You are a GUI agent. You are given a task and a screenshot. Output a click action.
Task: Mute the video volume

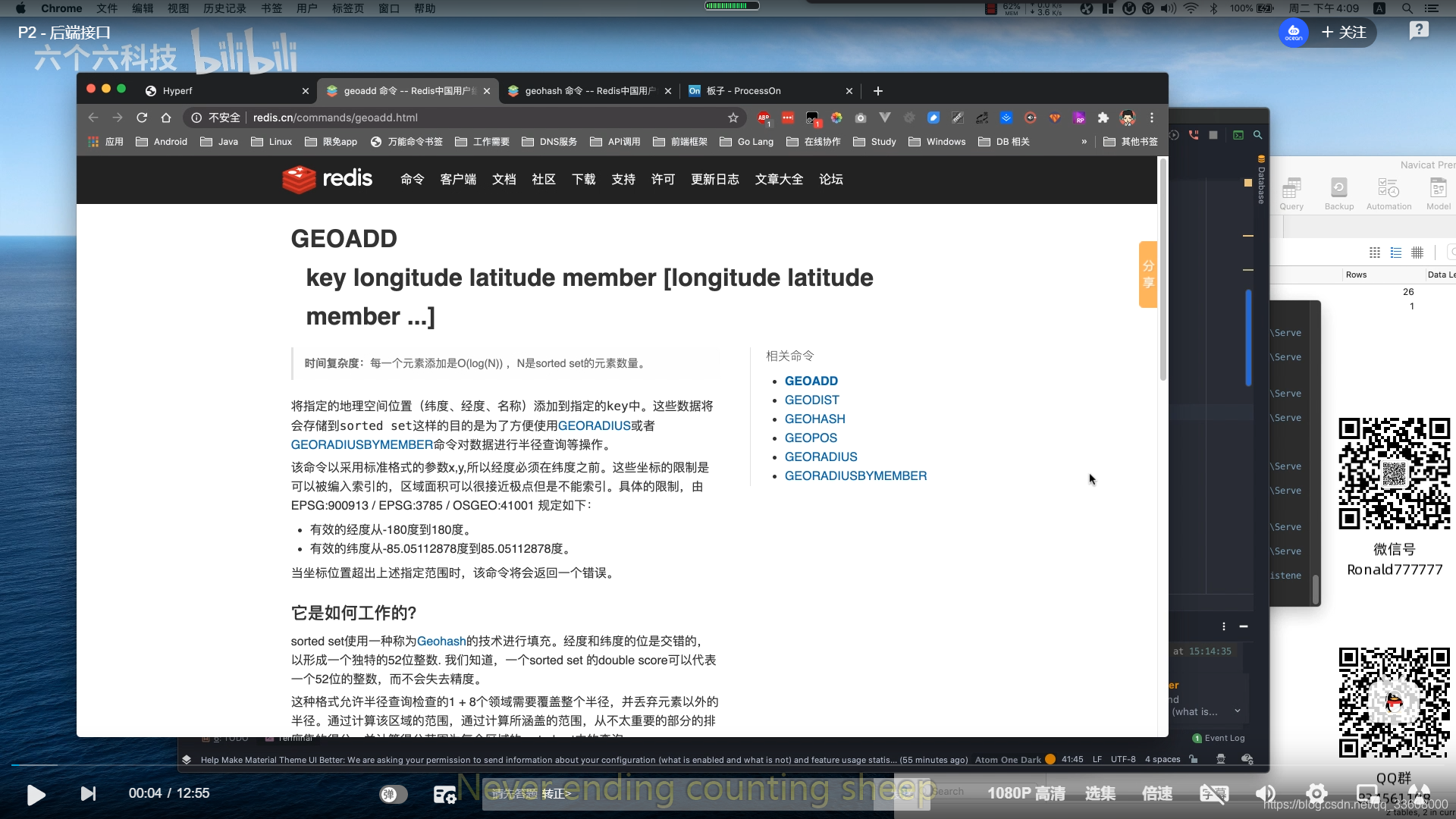pos(1264,793)
